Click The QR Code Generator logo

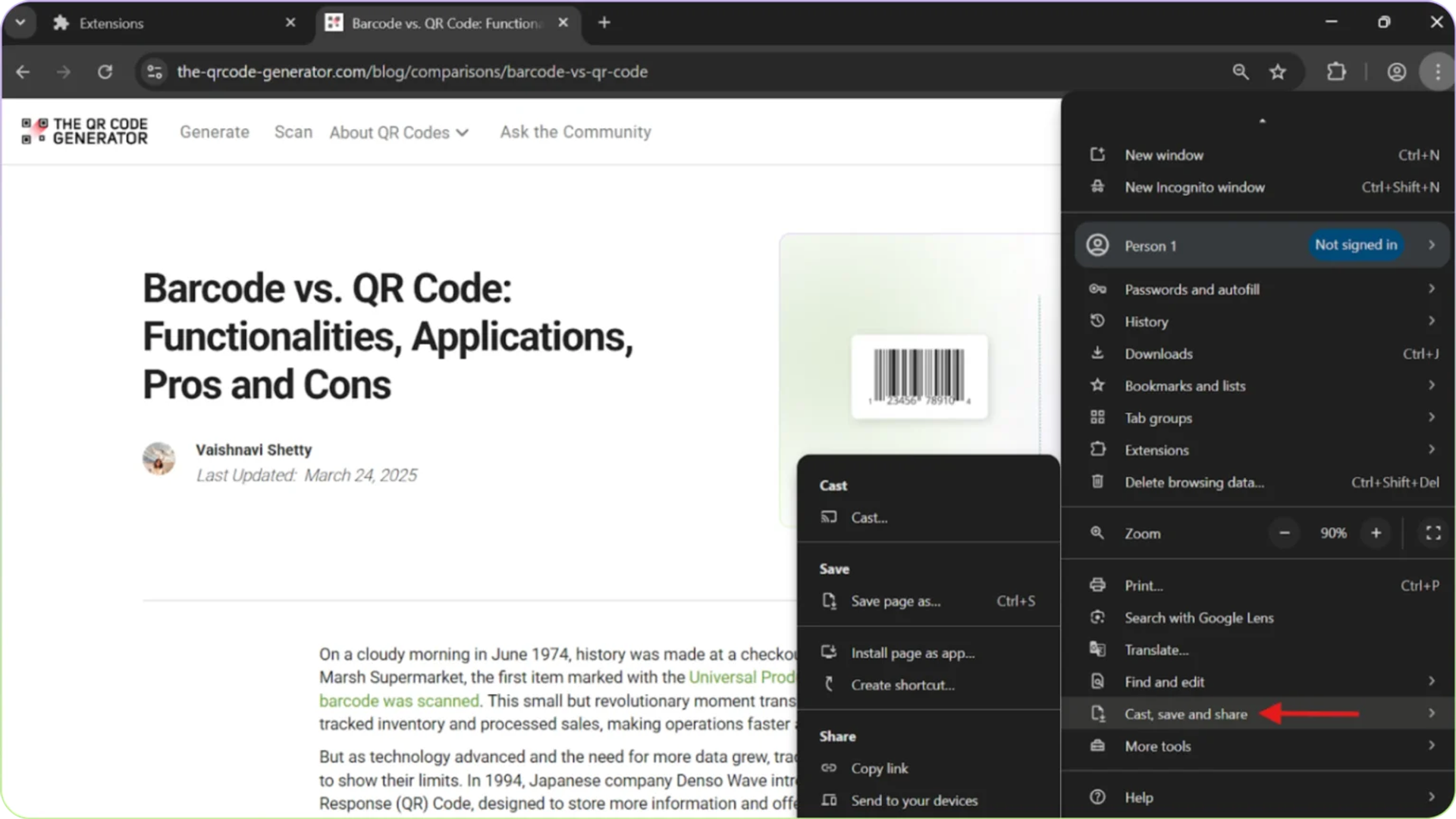(x=84, y=131)
